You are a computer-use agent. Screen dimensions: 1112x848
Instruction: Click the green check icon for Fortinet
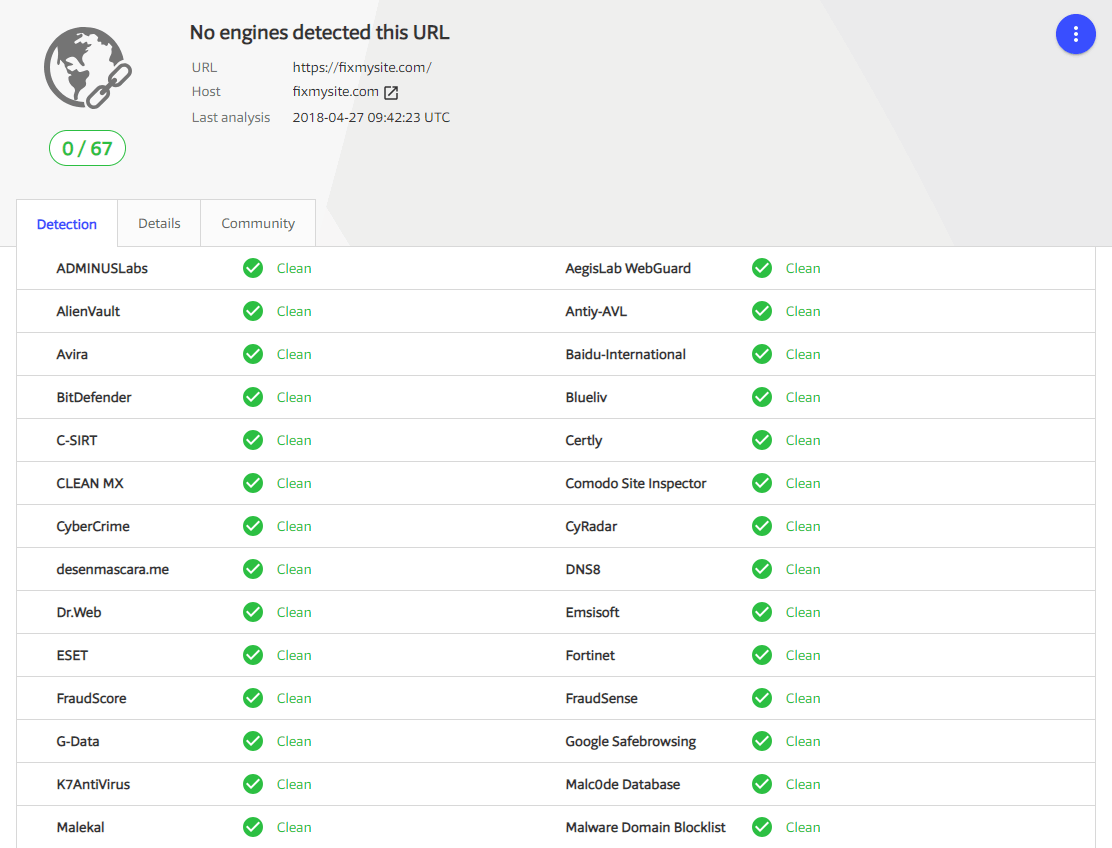point(762,655)
